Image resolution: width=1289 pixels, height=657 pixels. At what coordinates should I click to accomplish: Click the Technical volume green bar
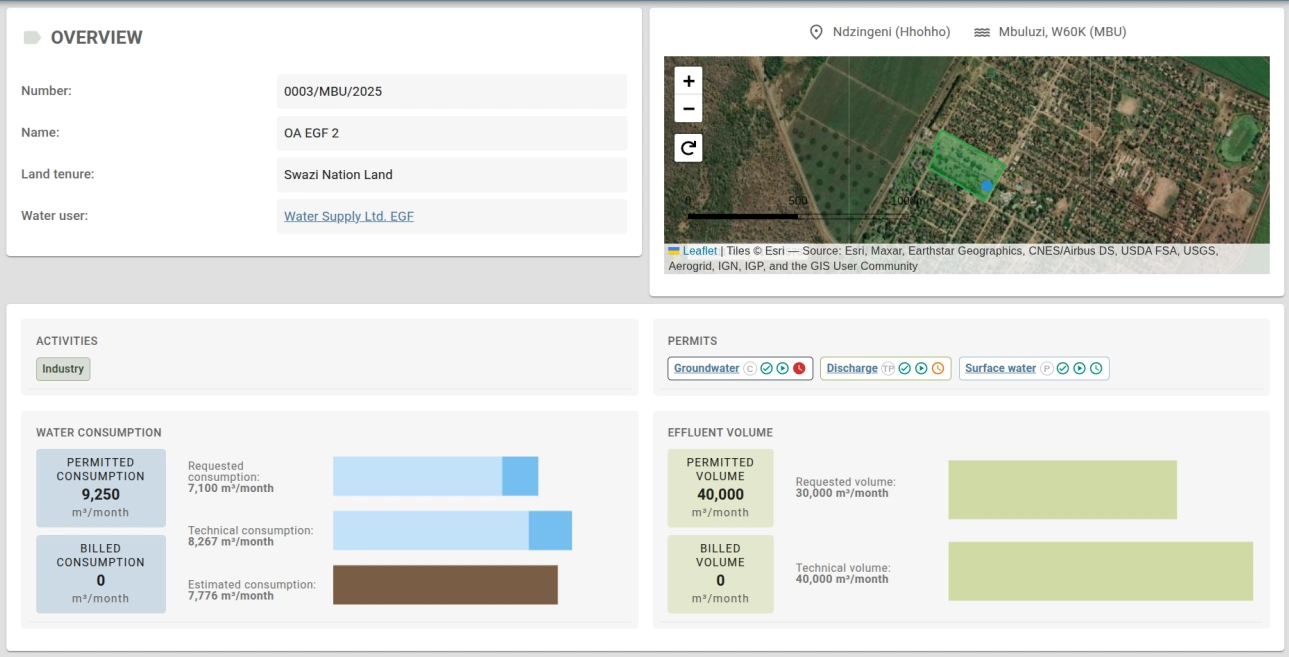point(1100,571)
